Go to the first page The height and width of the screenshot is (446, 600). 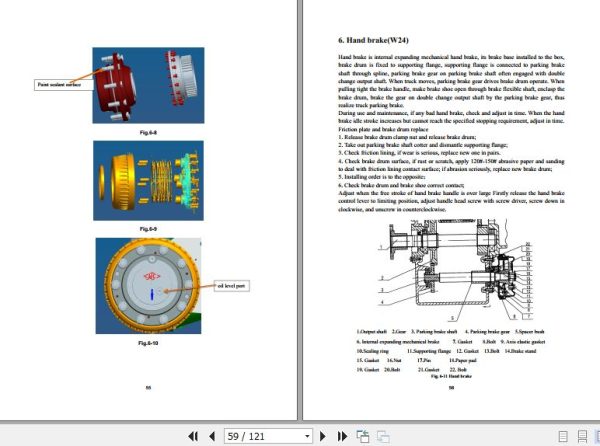click(193, 436)
